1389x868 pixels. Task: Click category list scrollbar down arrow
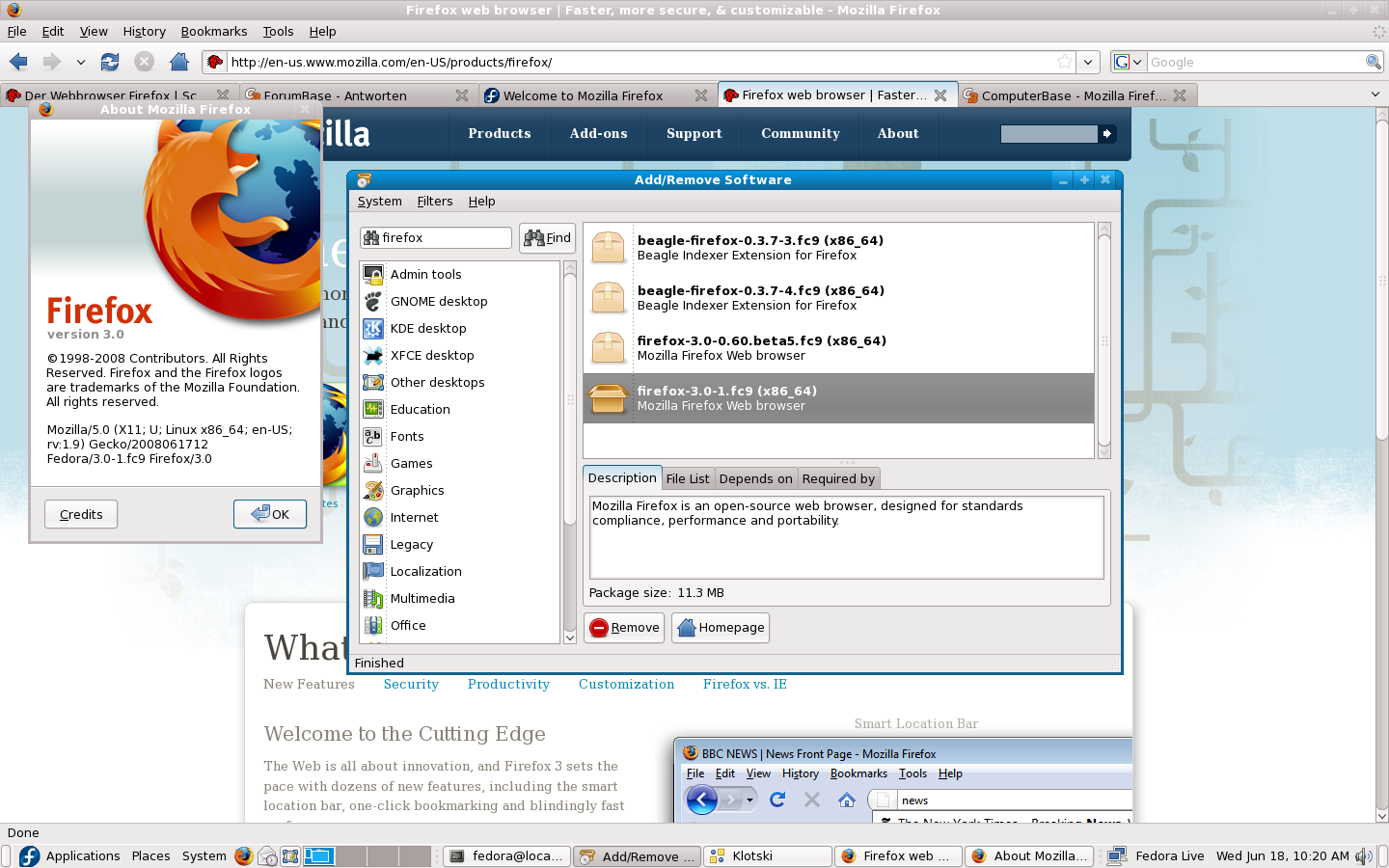pyautogui.click(x=570, y=637)
